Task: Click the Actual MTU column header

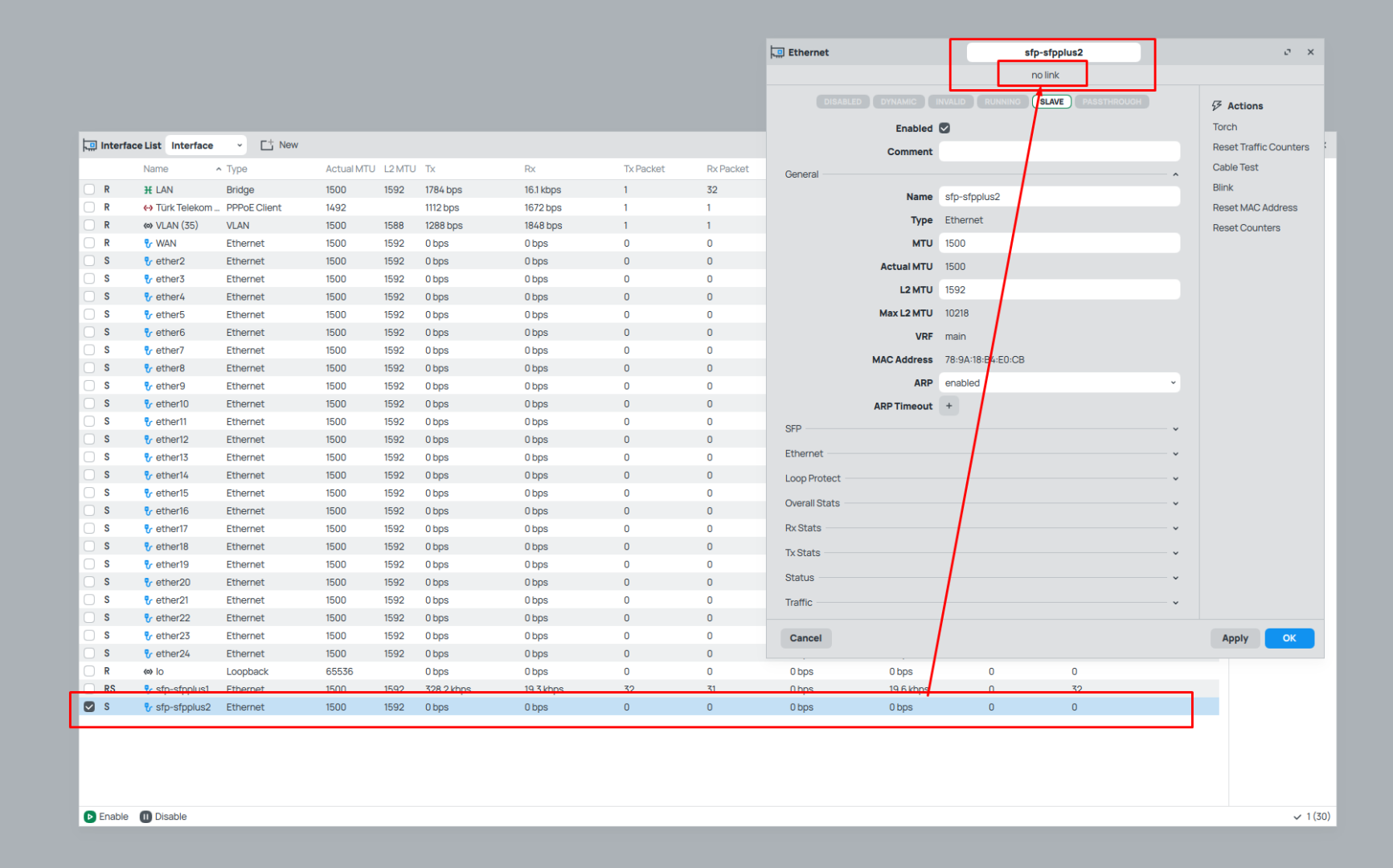Action: [x=350, y=169]
